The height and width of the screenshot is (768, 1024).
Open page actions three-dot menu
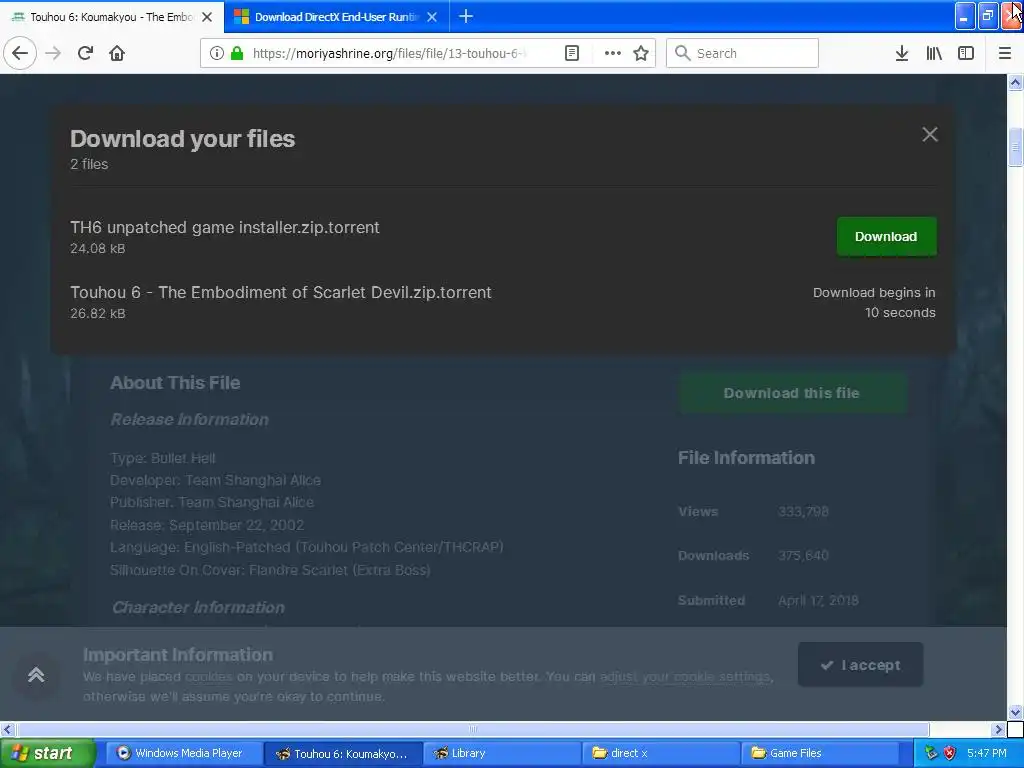(612, 53)
